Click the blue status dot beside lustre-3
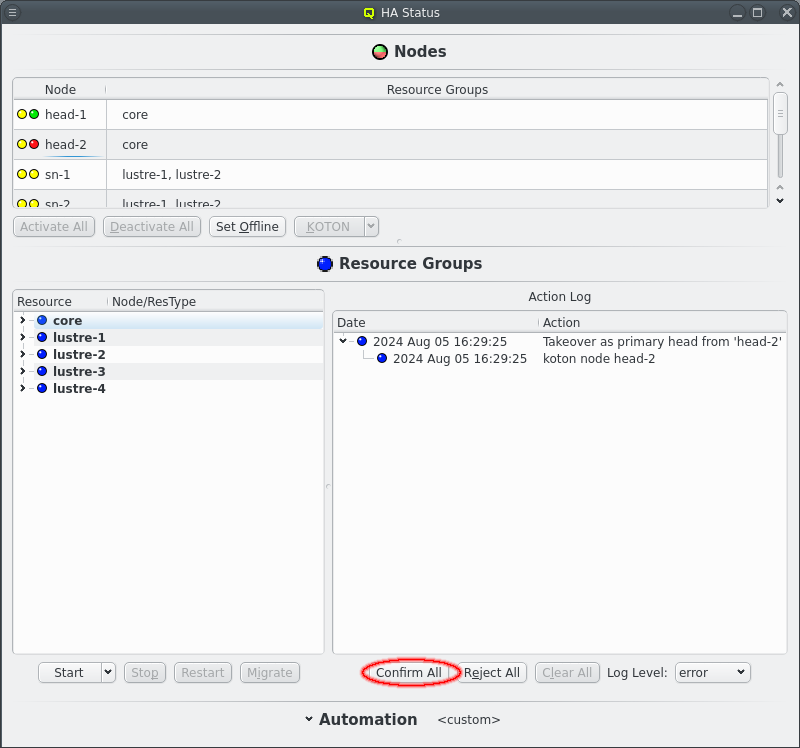800x748 pixels. pyautogui.click(x=42, y=371)
